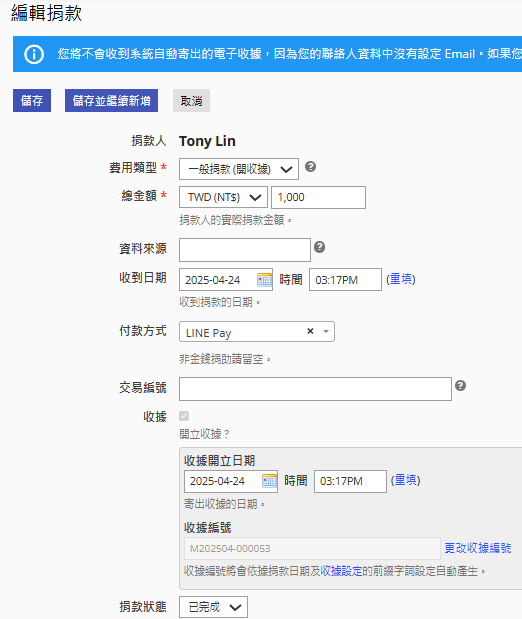
Task: Toggle the 收據 checkbox
Action: [184, 416]
